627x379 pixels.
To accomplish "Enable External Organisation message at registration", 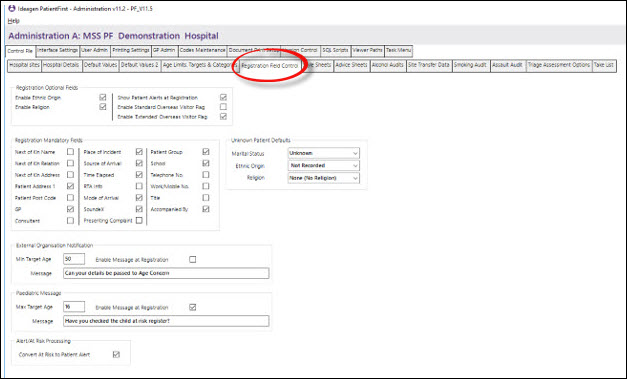I will click(192, 259).
